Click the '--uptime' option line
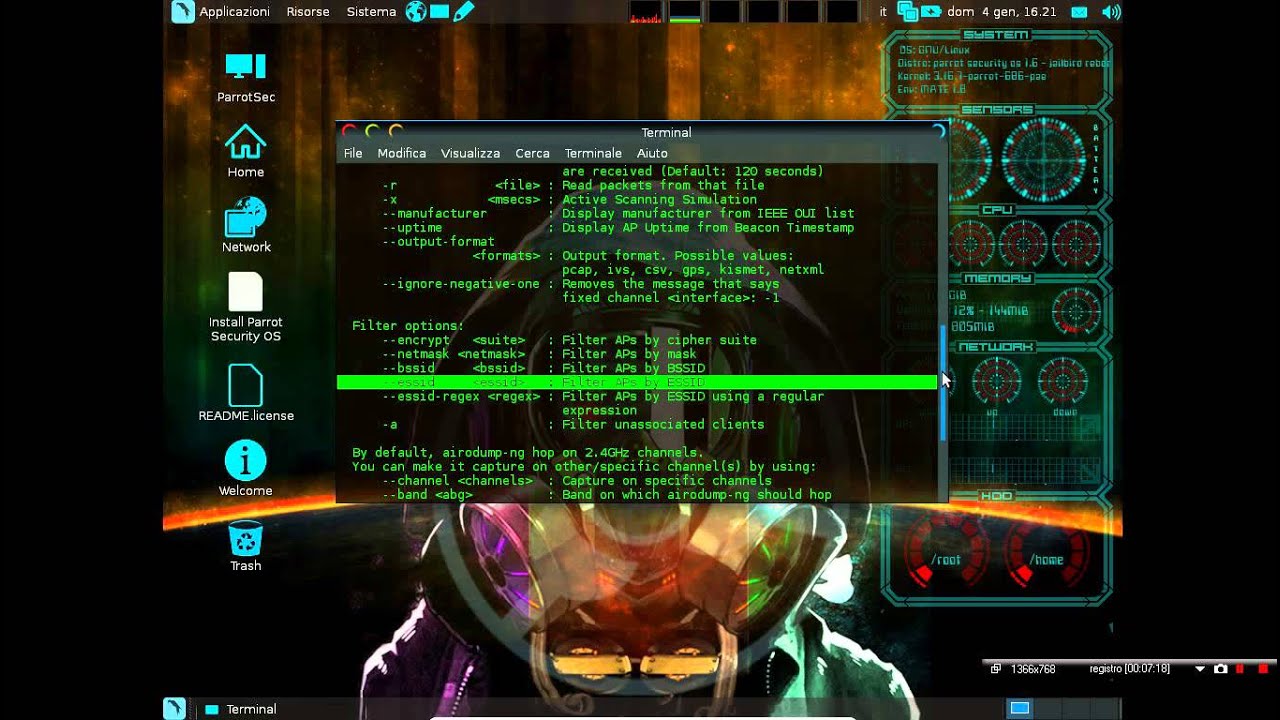 [618, 227]
